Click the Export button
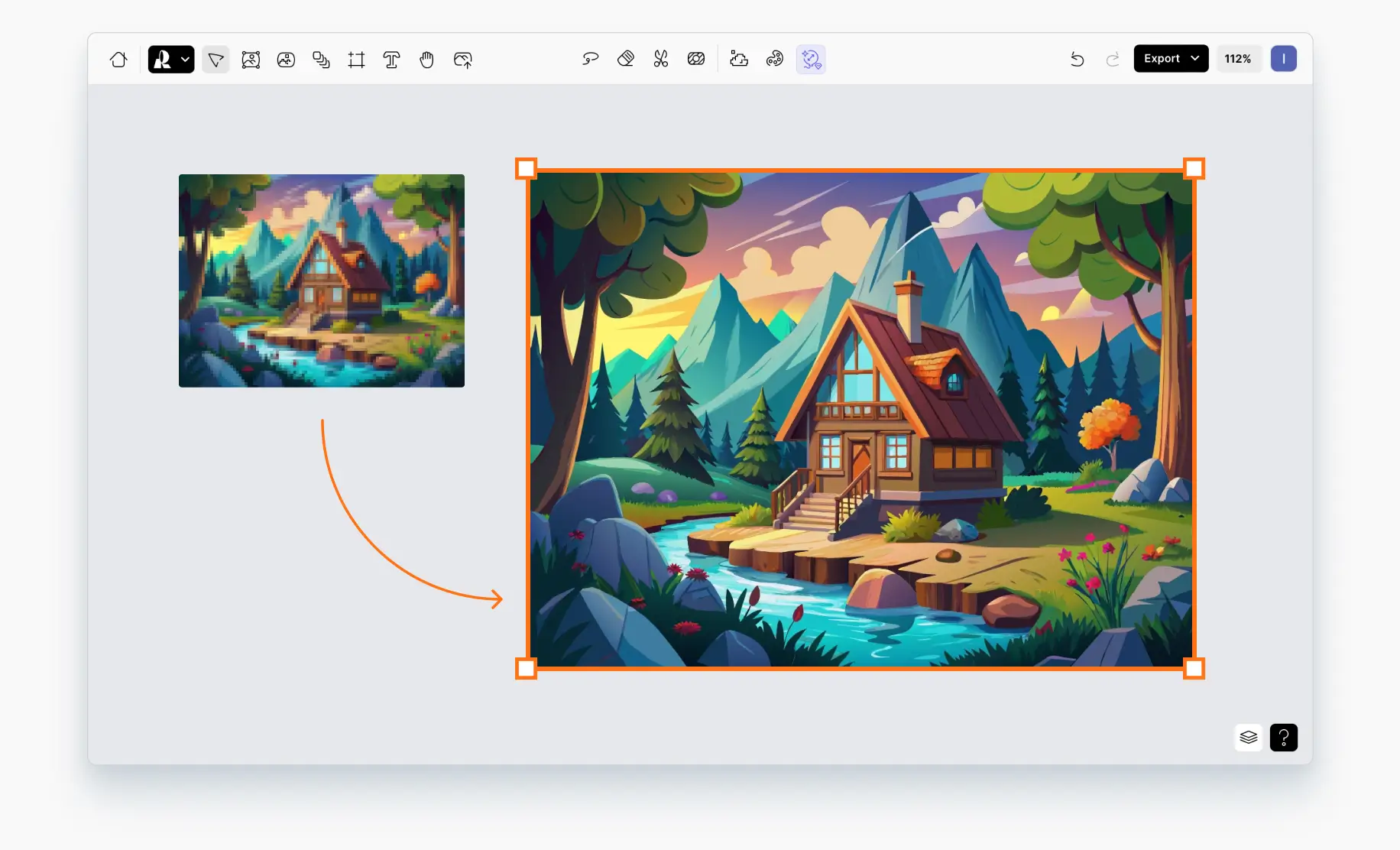The width and height of the screenshot is (1400, 850). coord(1162,58)
